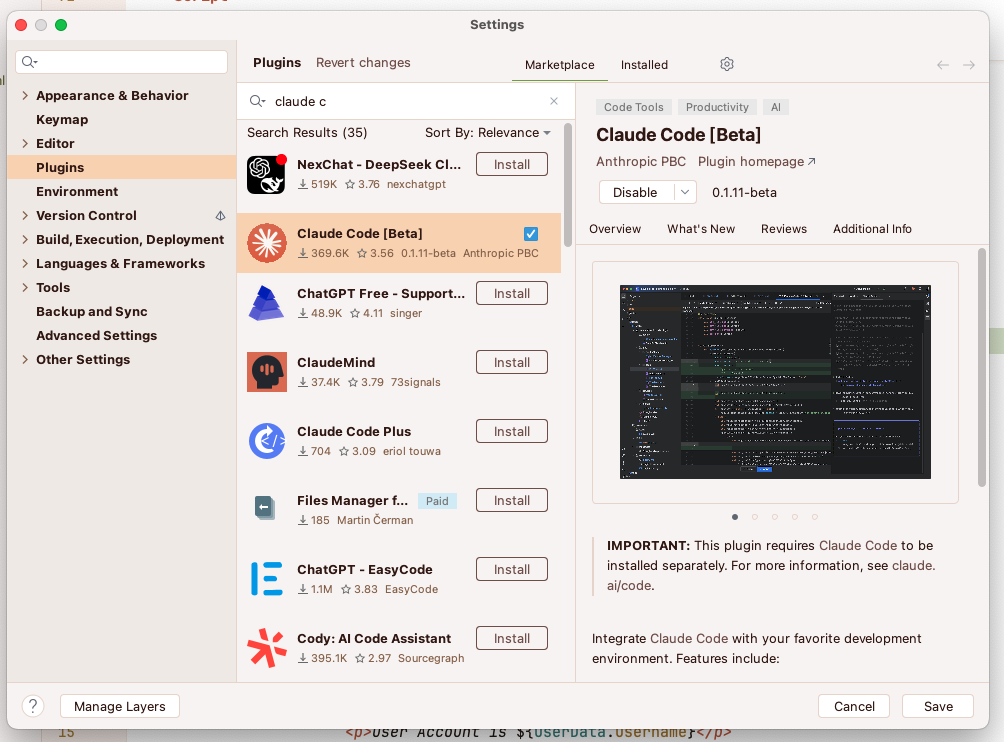Screen dimensions: 1004x742
Task: Click Revert changes link
Action: 363,63
